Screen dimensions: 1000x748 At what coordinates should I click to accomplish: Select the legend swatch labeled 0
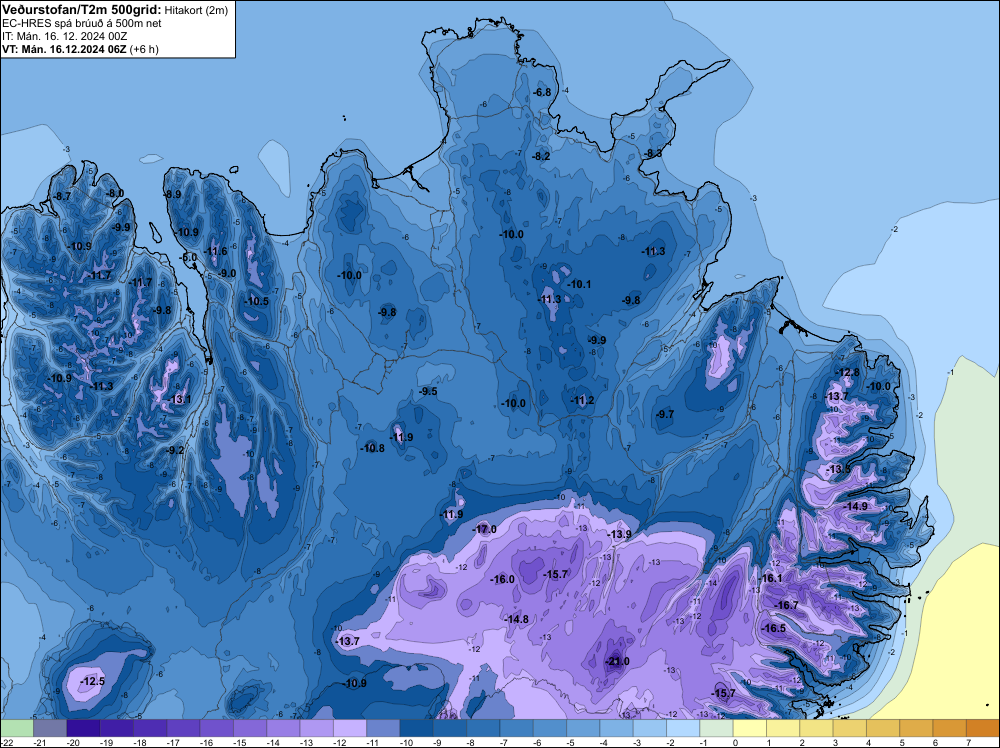tap(749, 728)
